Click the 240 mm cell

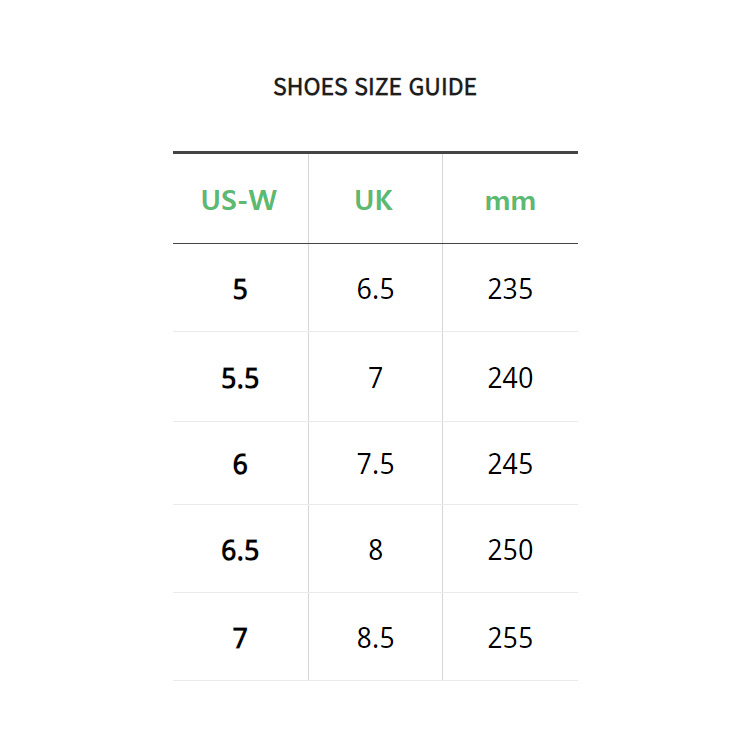[x=510, y=378]
